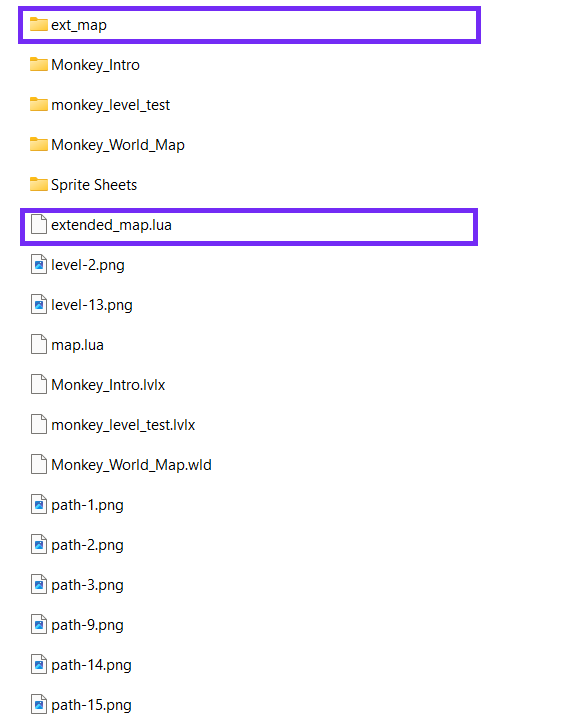This screenshot has width=563, height=714.
Task: Click the path-14.png image icon
Action: click(39, 665)
